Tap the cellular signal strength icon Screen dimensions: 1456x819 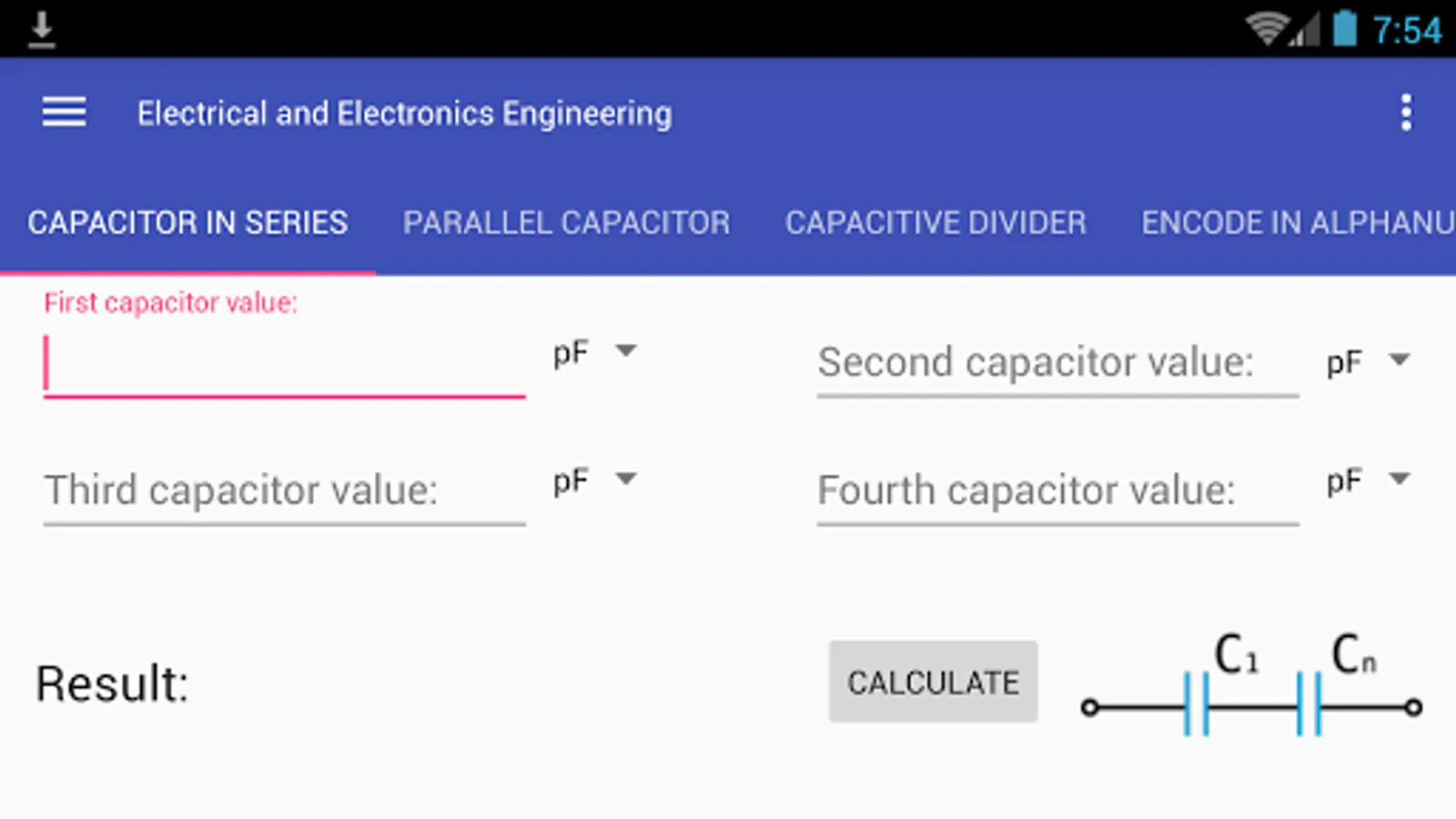1305,31
